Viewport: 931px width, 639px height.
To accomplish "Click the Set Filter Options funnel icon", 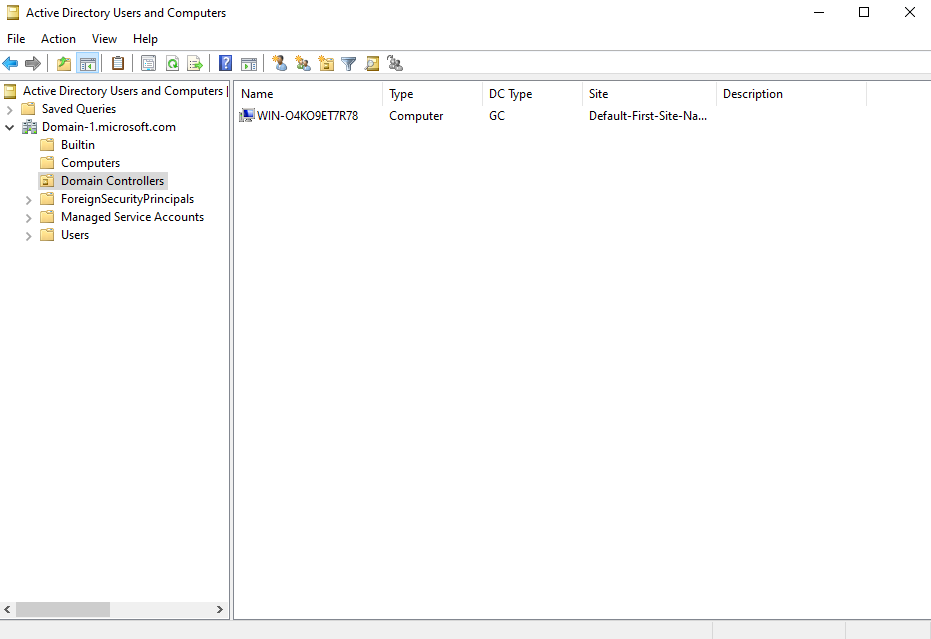I will pyautogui.click(x=348, y=63).
